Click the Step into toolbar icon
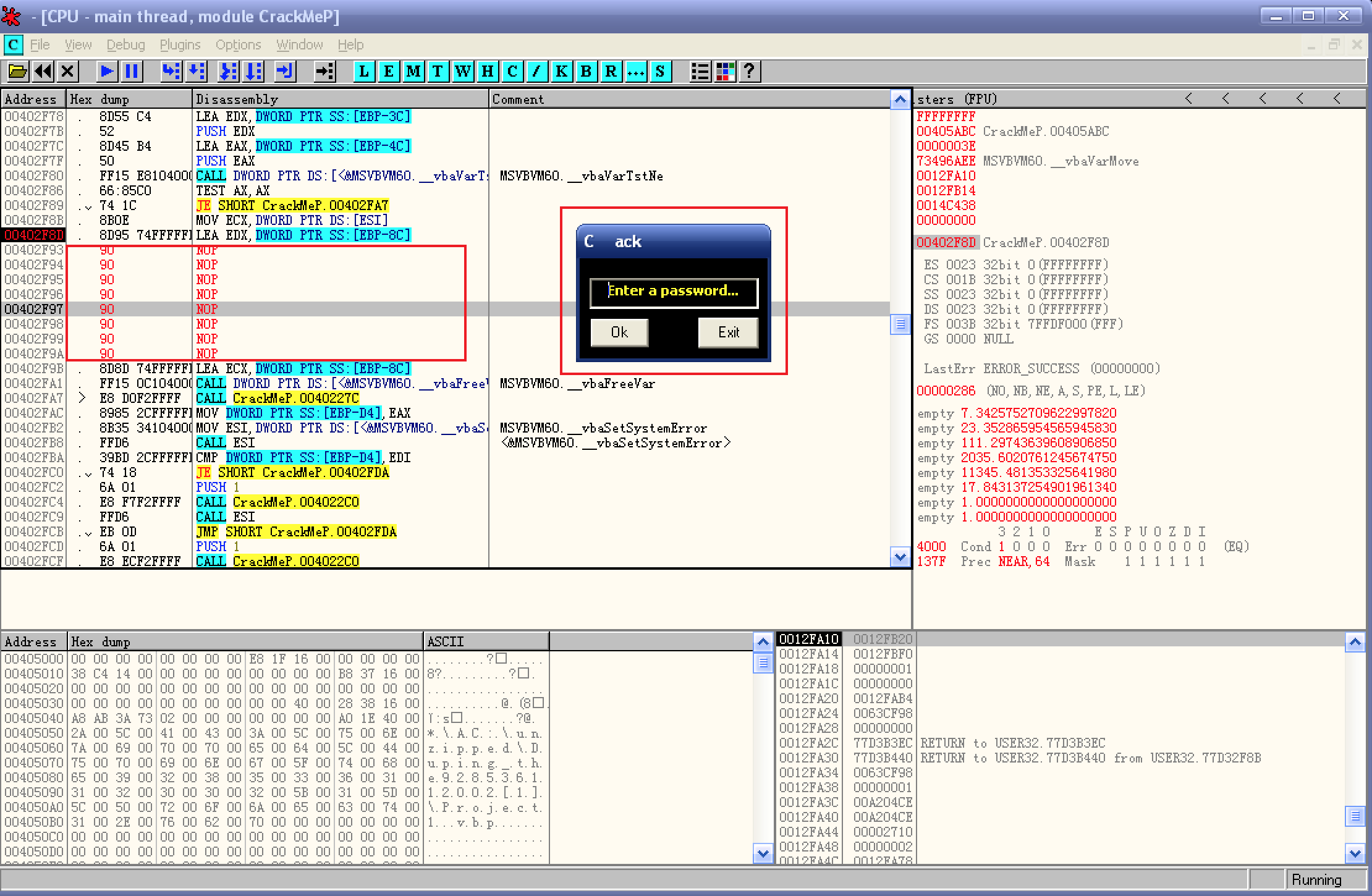Image resolution: width=1372 pixels, height=896 pixels. pyautogui.click(x=171, y=72)
